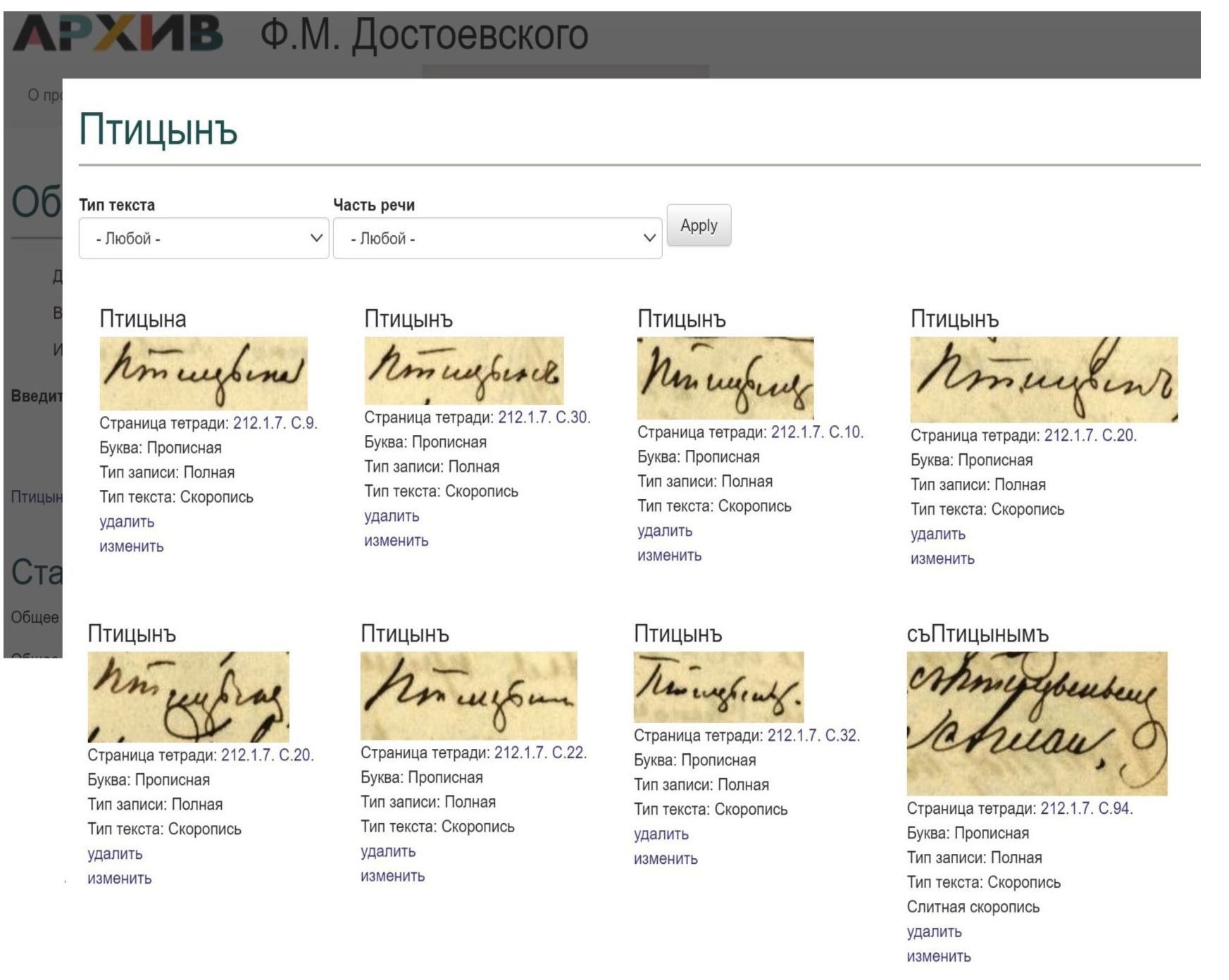Click удалить for the съПтицынымъ С.94 entry
Image resolution: width=1229 pixels, height=980 pixels.
click(934, 932)
